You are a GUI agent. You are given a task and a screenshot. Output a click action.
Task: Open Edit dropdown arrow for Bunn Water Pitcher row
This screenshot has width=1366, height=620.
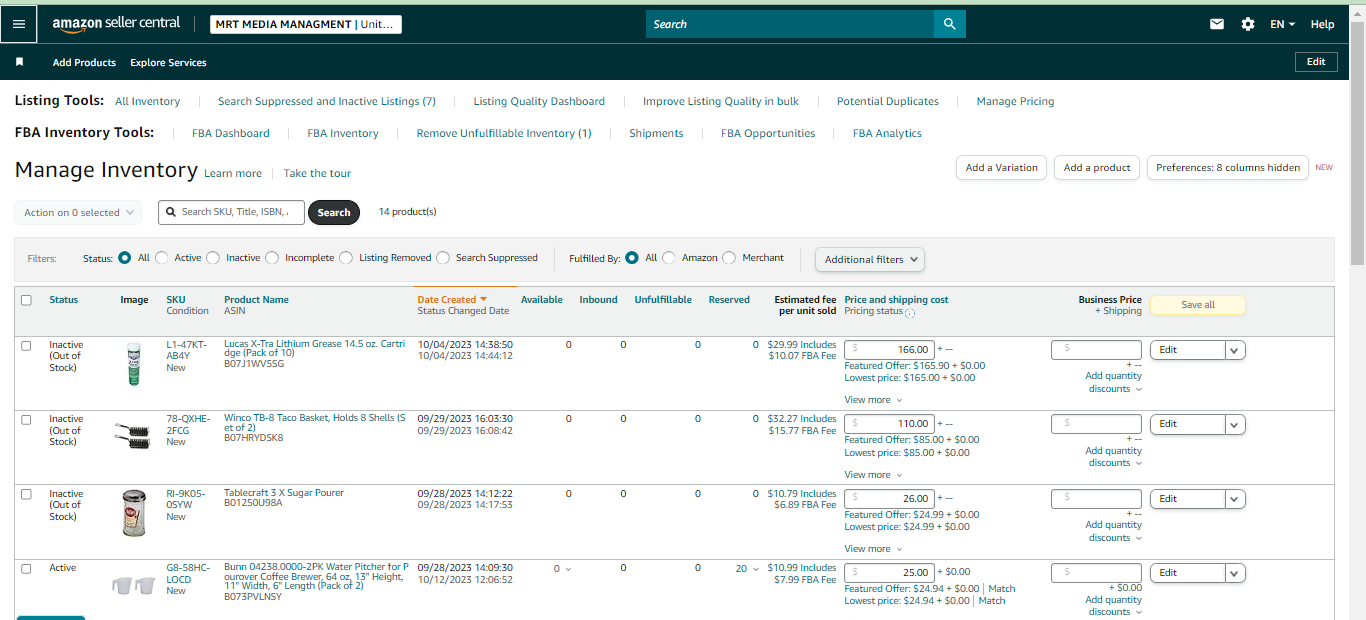[1236, 573]
